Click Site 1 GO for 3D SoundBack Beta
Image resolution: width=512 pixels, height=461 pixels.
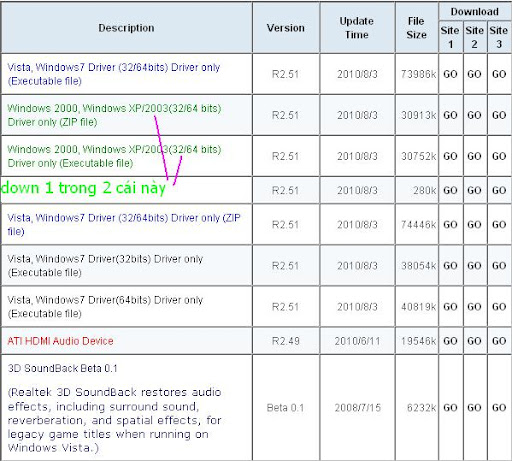(x=450, y=408)
